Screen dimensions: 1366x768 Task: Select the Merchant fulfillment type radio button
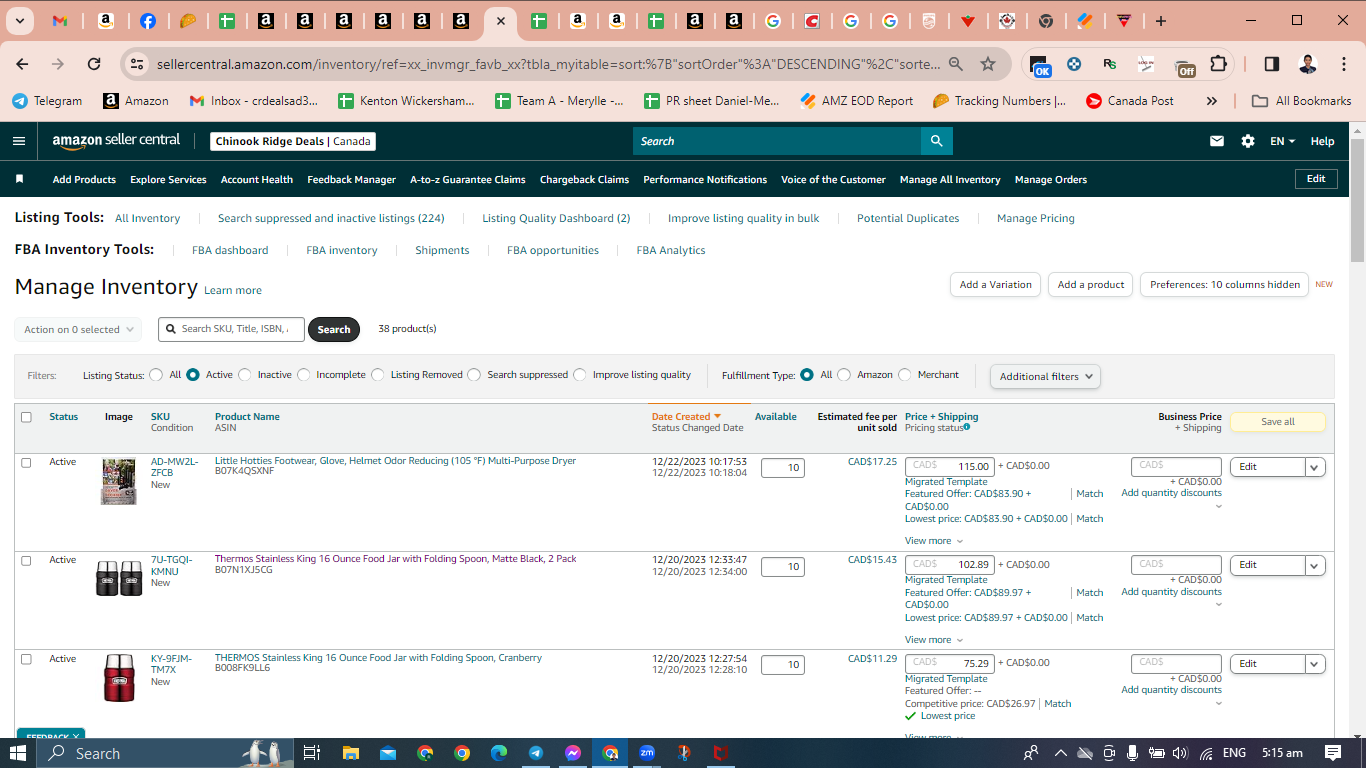(905, 375)
